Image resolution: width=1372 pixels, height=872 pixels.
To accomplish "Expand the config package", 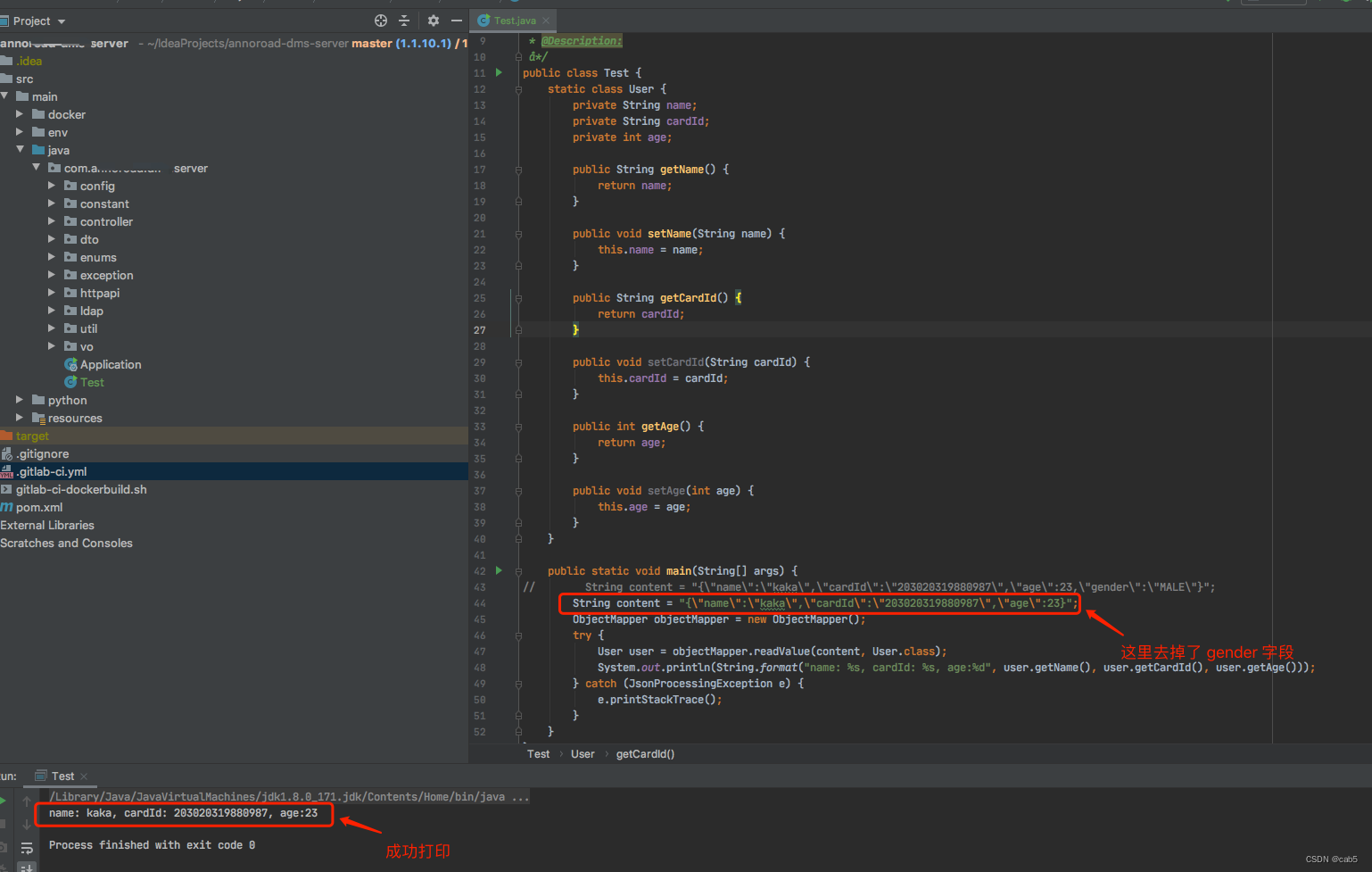I will click(x=51, y=186).
